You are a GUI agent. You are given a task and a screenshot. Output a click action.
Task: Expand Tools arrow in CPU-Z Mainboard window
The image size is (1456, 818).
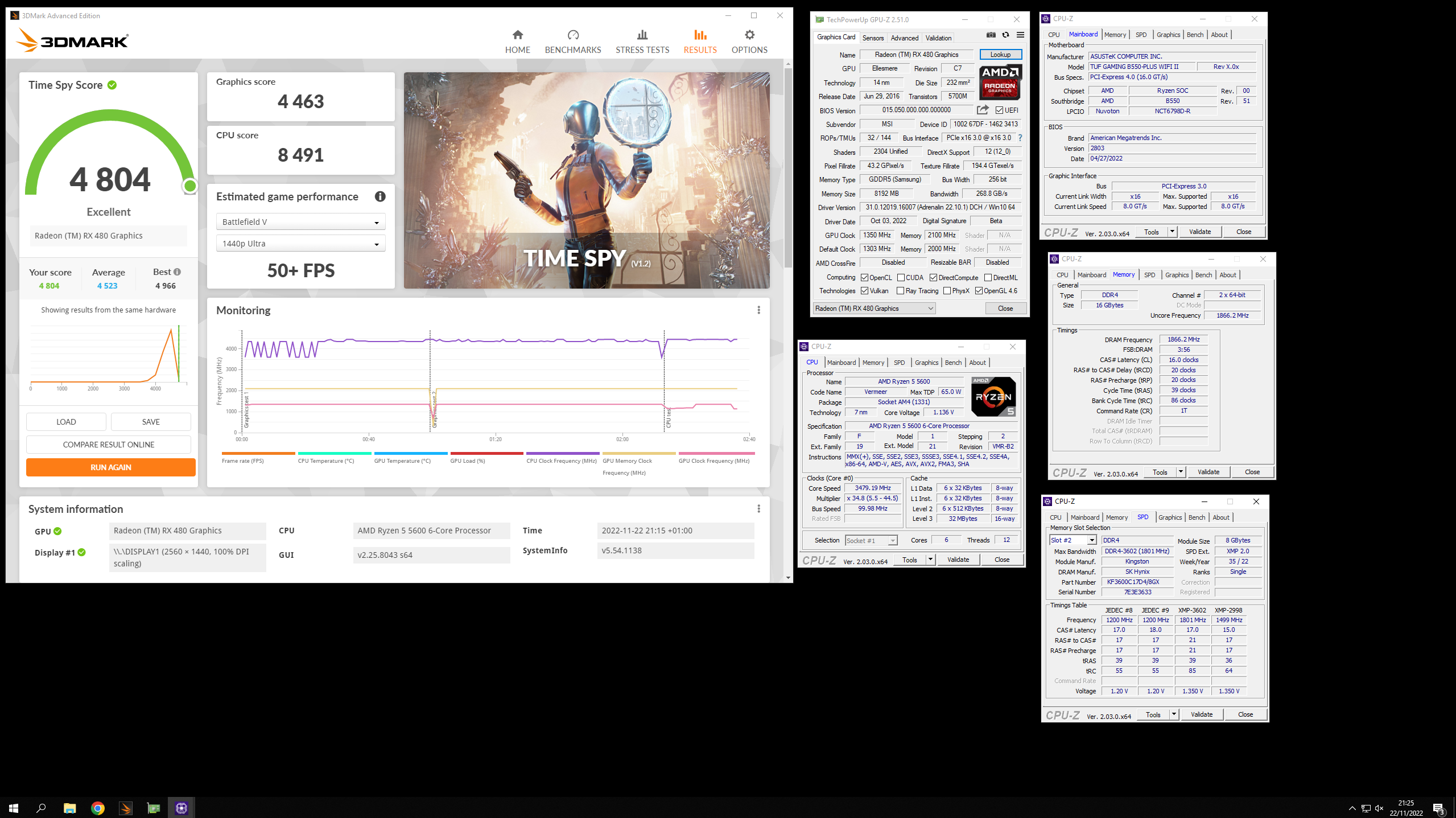[x=1172, y=232]
